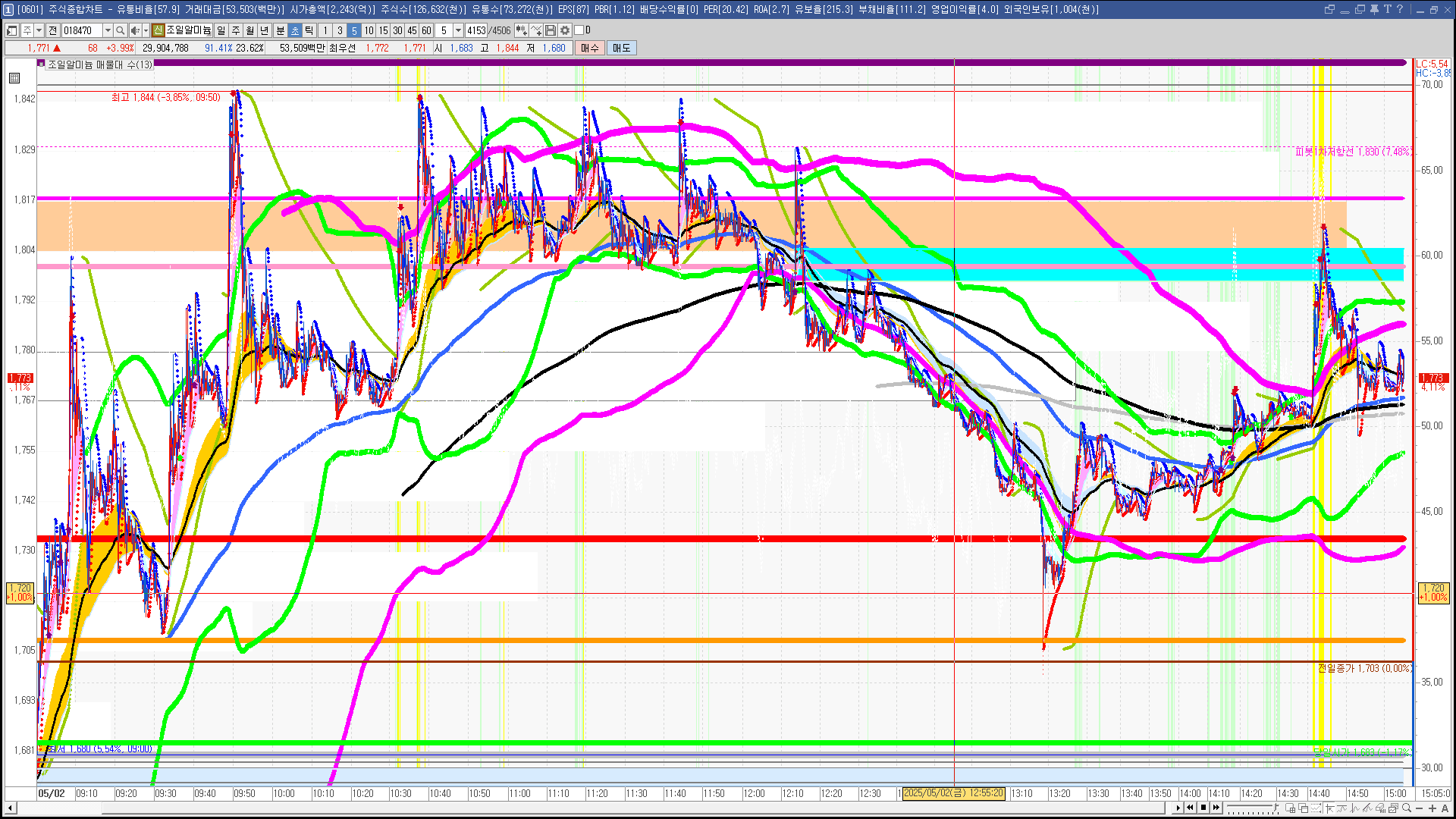Open chart settings gear icon
Screen dimensions: 1456x819
tap(565, 30)
